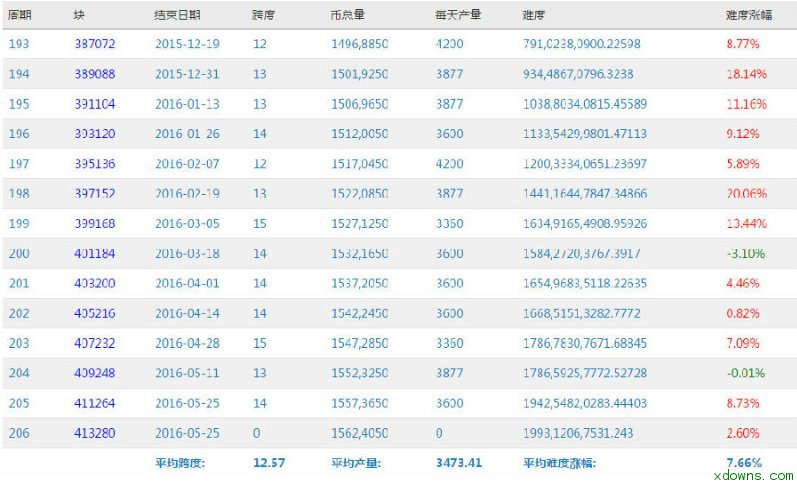Select span 15 in period 199 row
The width and height of the screenshot is (797, 484).
260,224
